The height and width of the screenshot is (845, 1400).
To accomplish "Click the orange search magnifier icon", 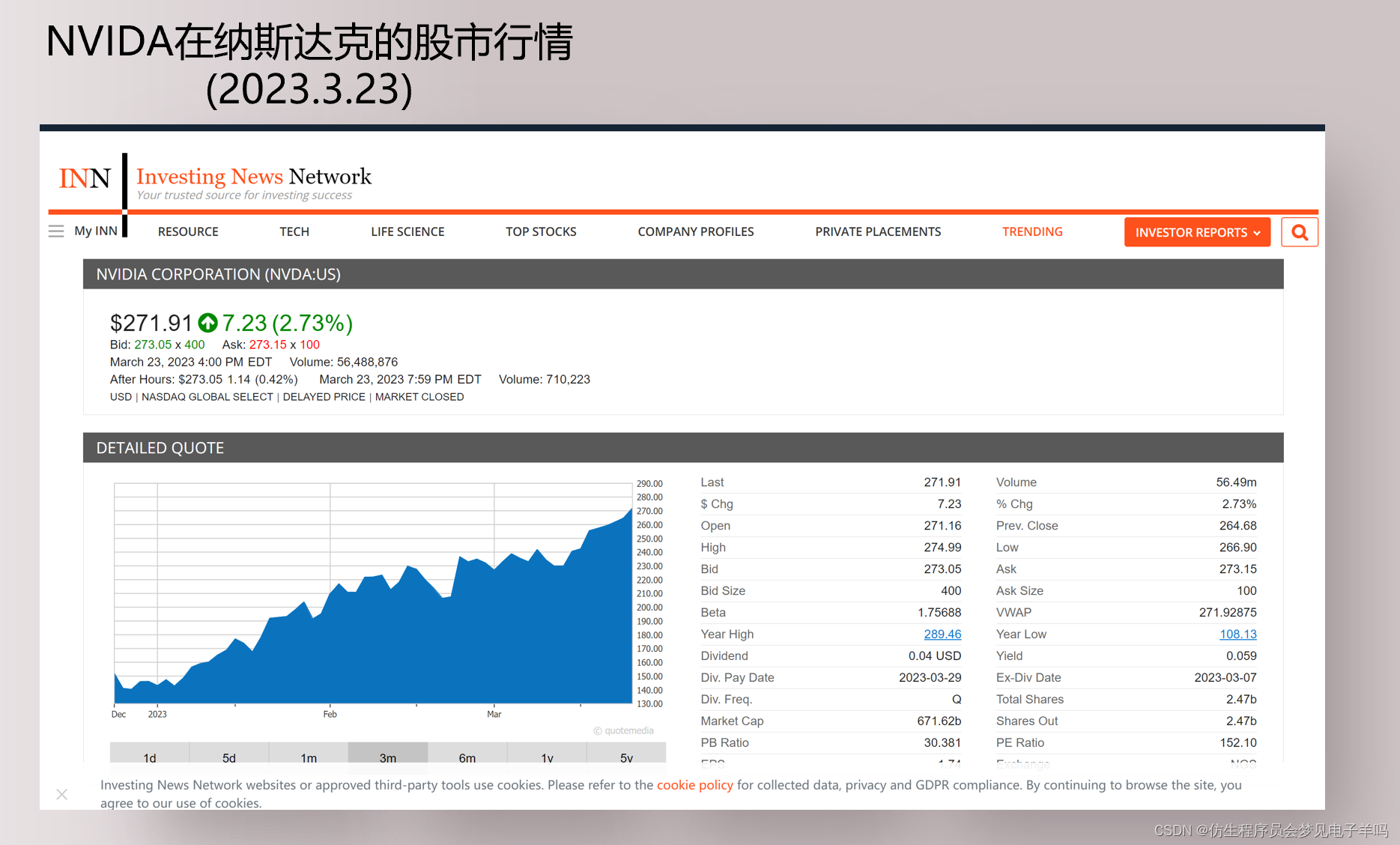I will coord(1300,232).
